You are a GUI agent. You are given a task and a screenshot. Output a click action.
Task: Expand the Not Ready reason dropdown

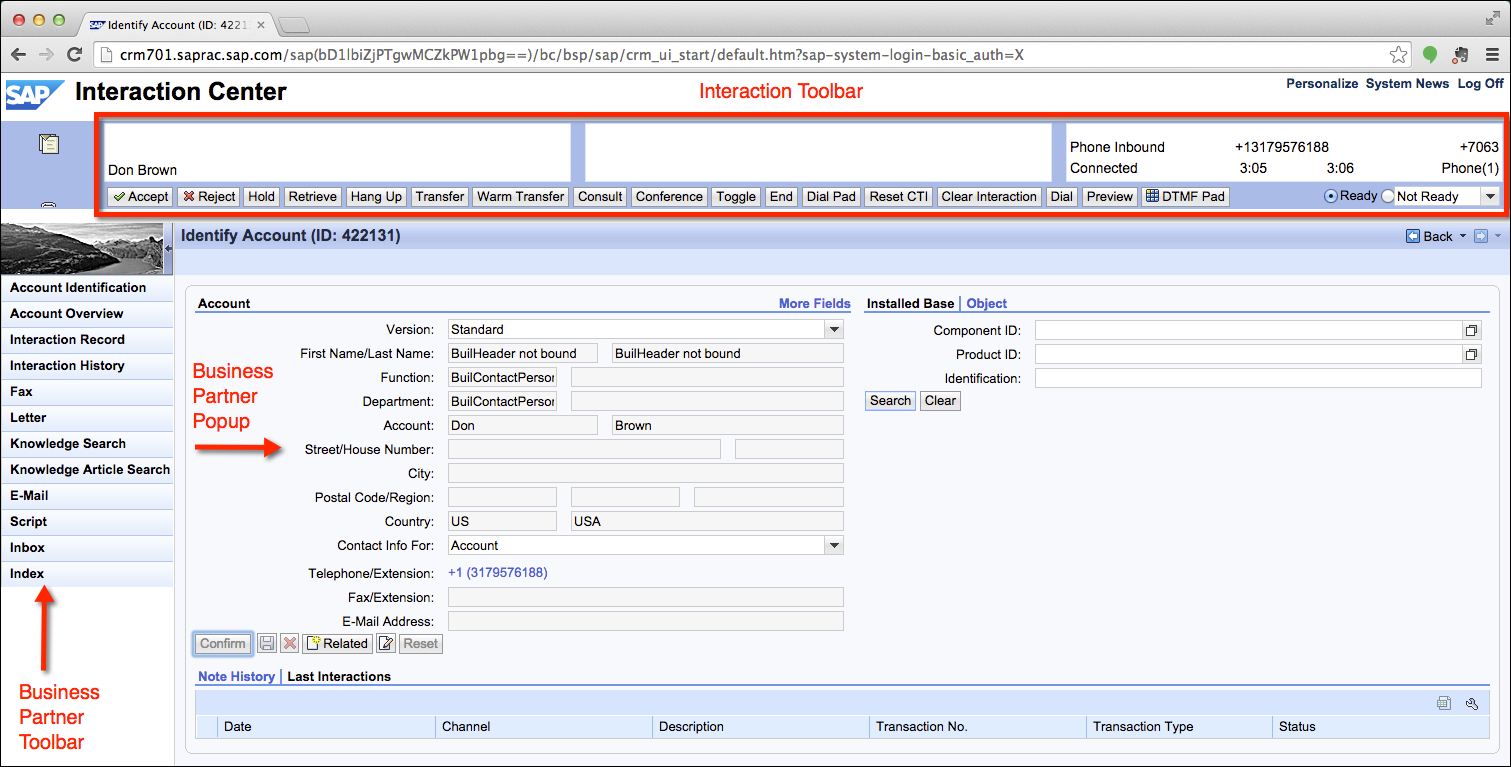pos(1490,197)
